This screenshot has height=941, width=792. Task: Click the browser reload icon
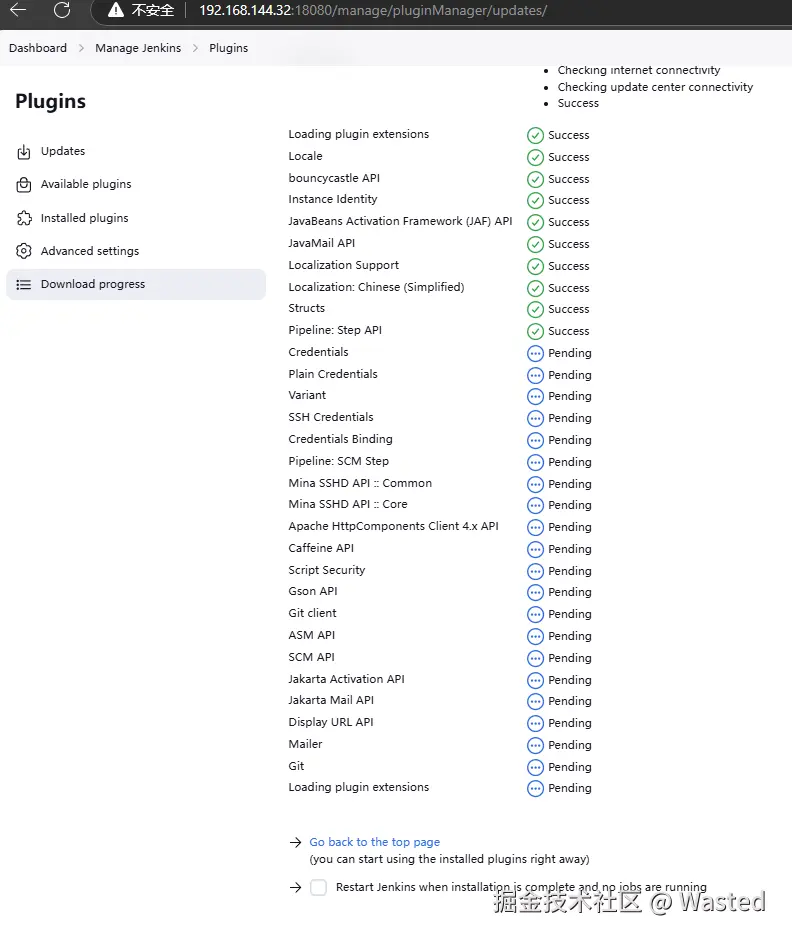(x=62, y=11)
